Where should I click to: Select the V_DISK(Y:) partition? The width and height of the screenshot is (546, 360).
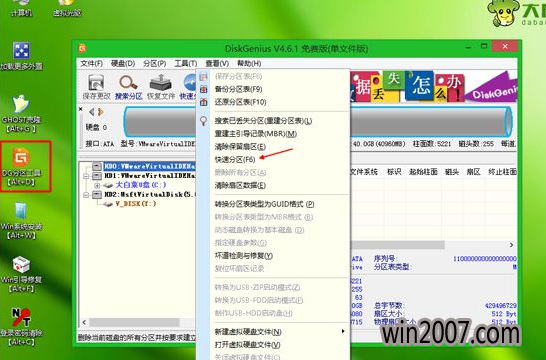click(x=136, y=204)
